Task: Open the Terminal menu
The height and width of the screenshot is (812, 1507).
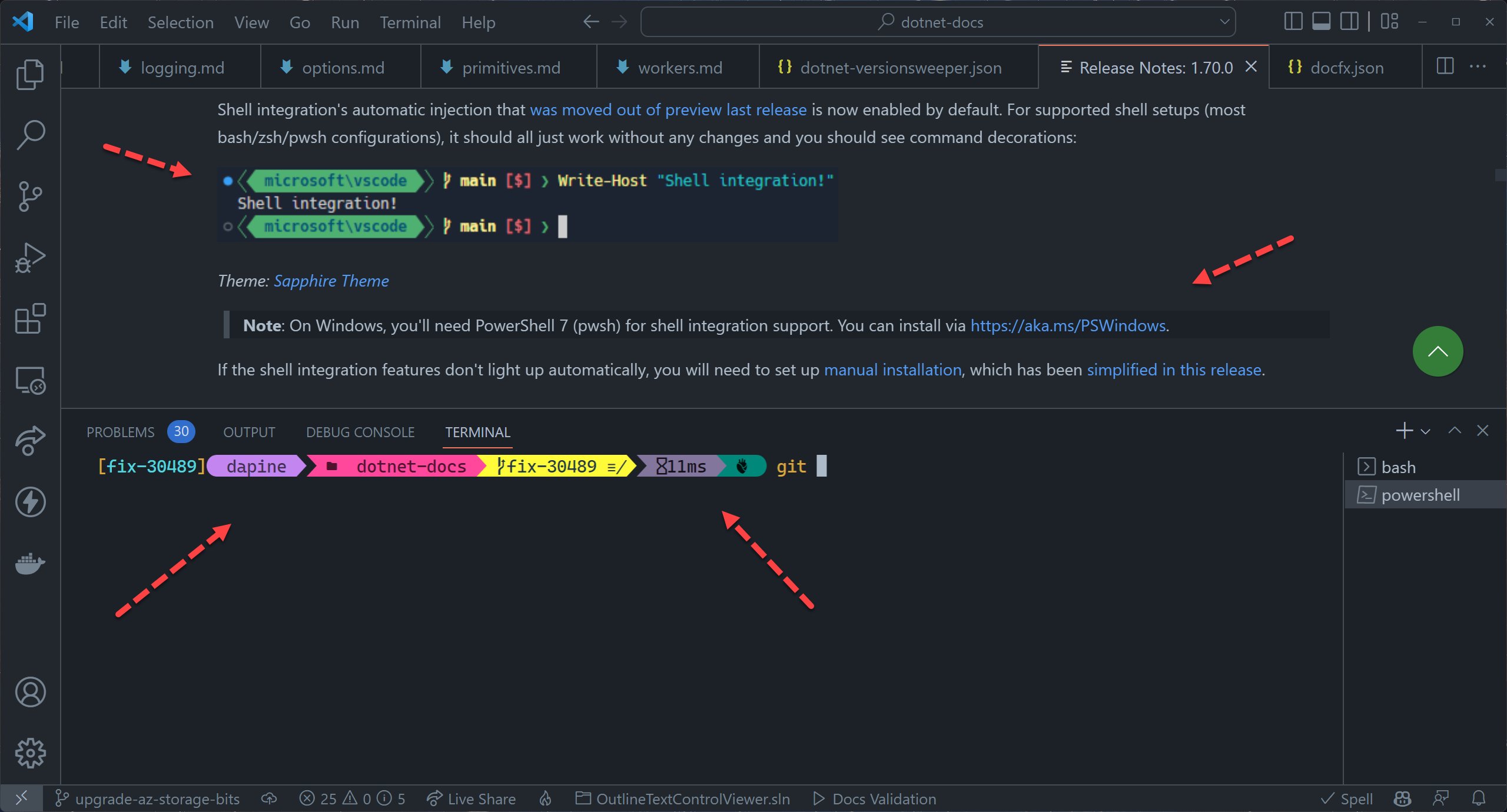Action: click(410, 22)
